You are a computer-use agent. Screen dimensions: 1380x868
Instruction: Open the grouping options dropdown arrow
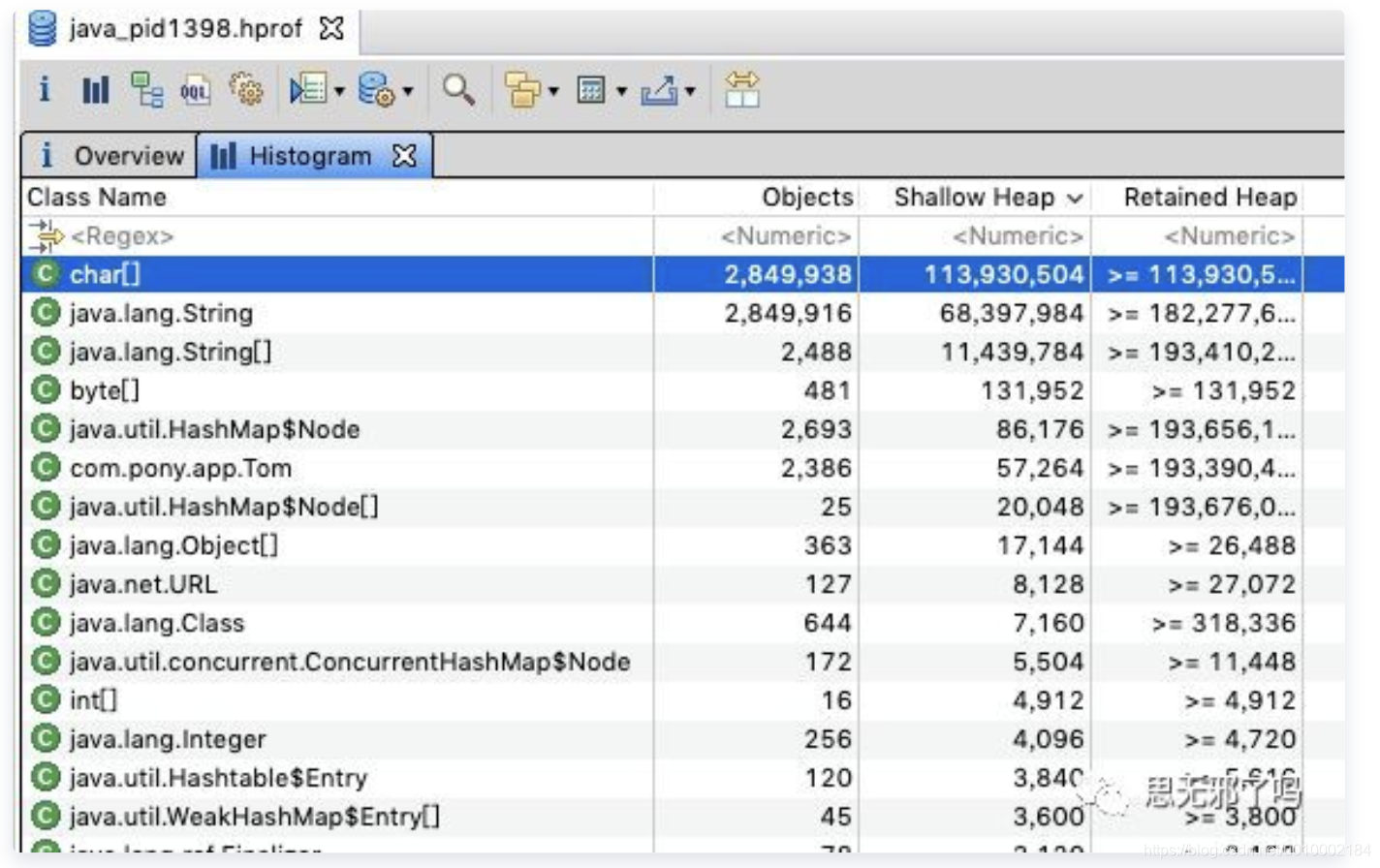[x=552, y=92]
